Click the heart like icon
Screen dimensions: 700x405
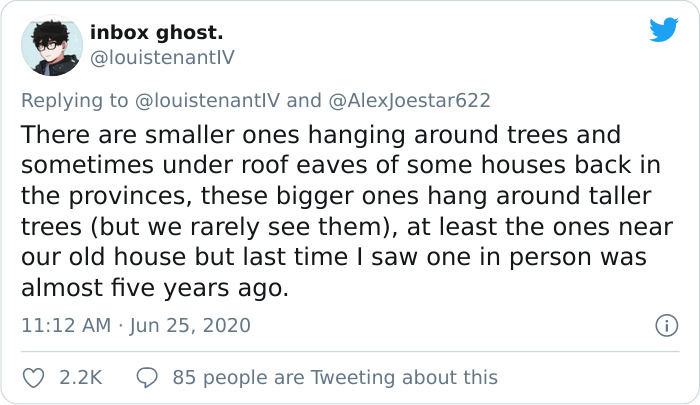[33, 377]
